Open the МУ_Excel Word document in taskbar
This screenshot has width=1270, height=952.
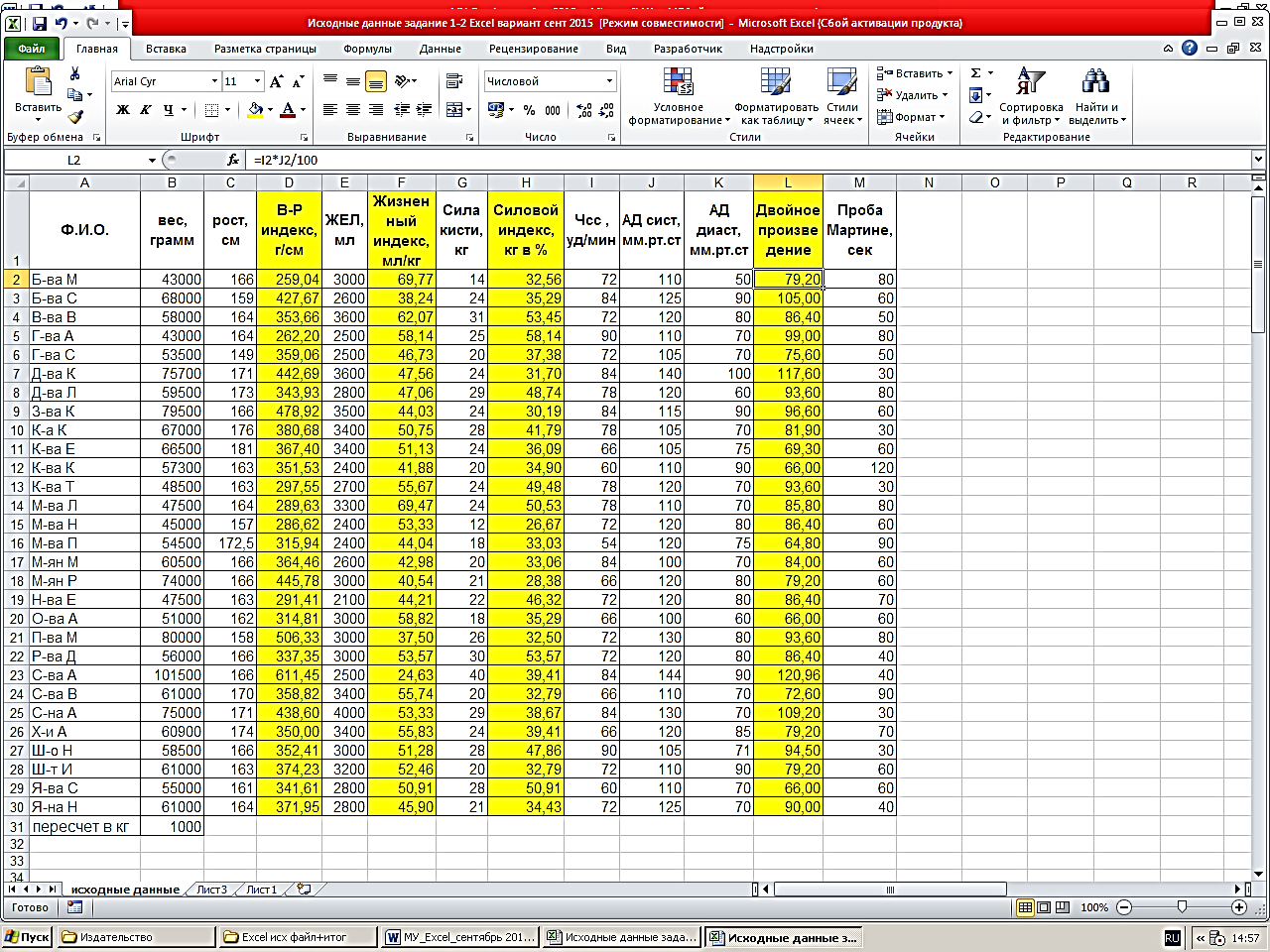point(460,937)
